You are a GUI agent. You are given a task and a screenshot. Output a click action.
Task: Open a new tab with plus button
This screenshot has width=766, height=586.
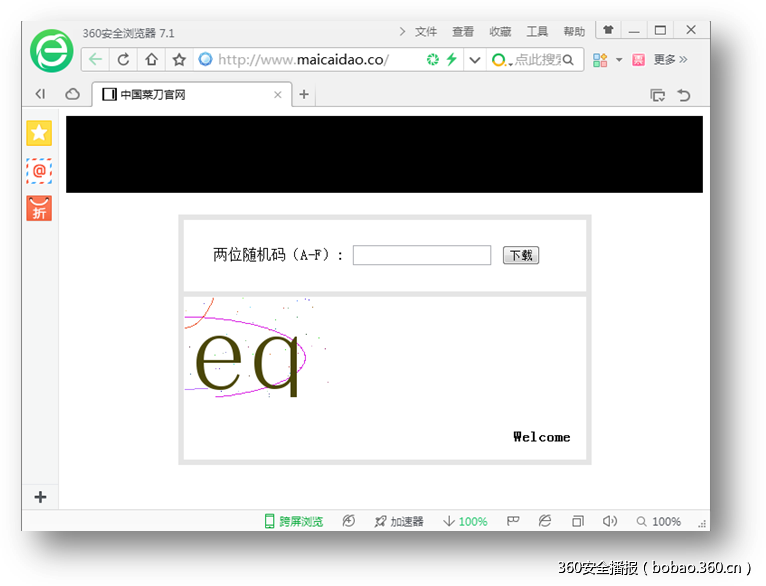(x=304, y=95)
